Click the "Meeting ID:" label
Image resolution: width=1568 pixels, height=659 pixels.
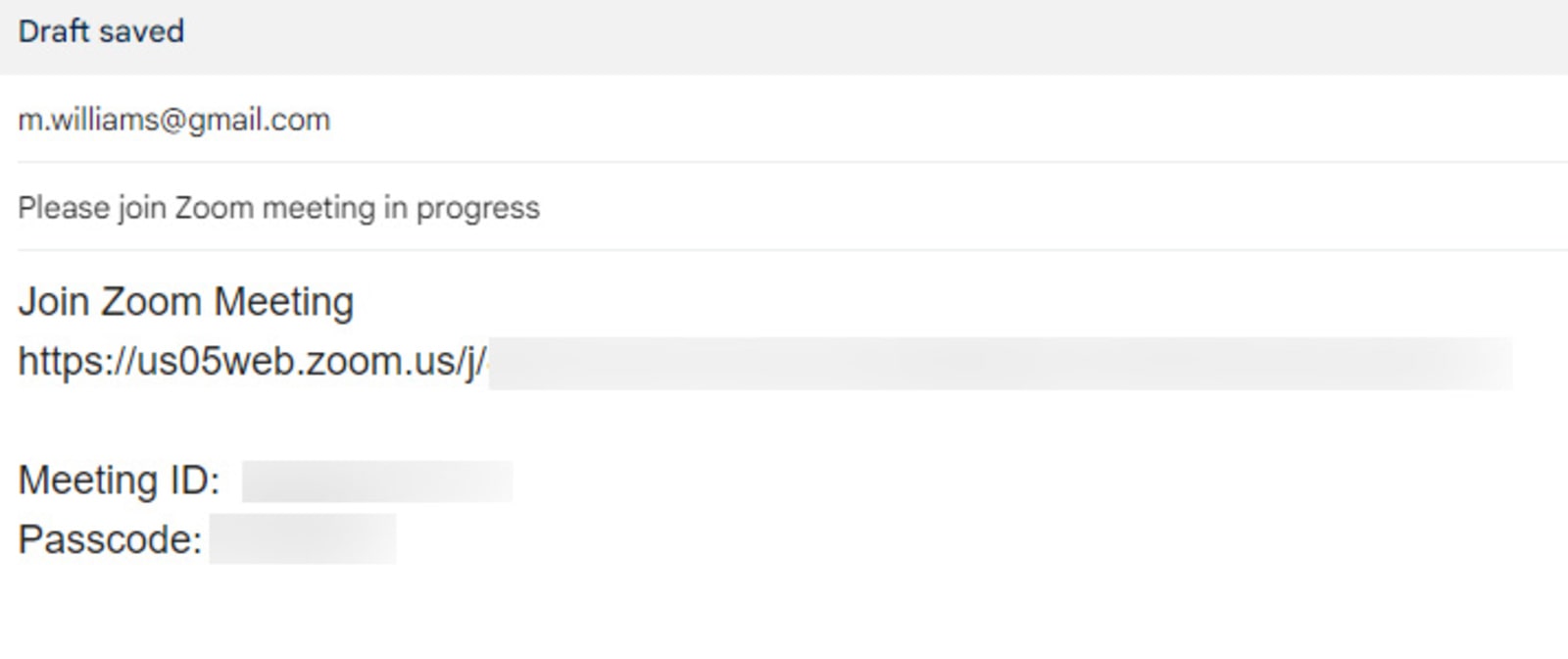119,481
